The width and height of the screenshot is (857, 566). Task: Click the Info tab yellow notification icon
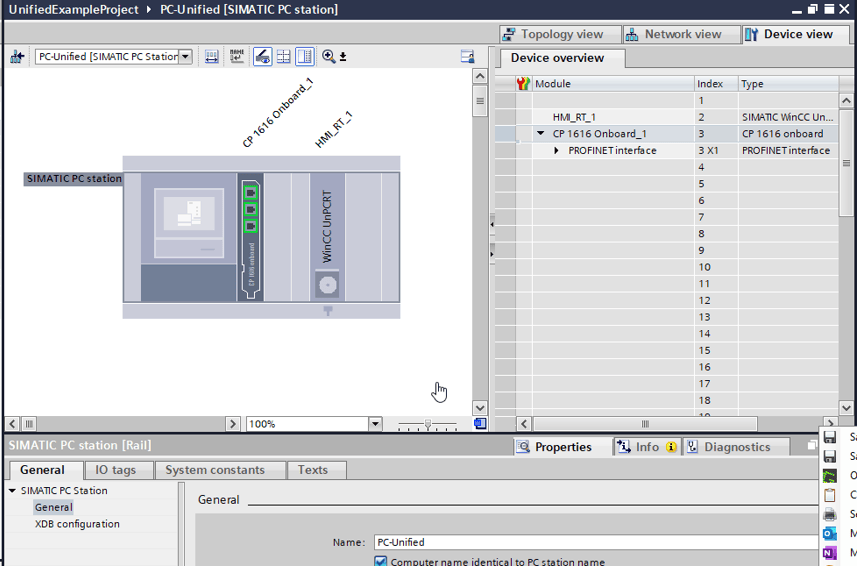click(671, 447)
